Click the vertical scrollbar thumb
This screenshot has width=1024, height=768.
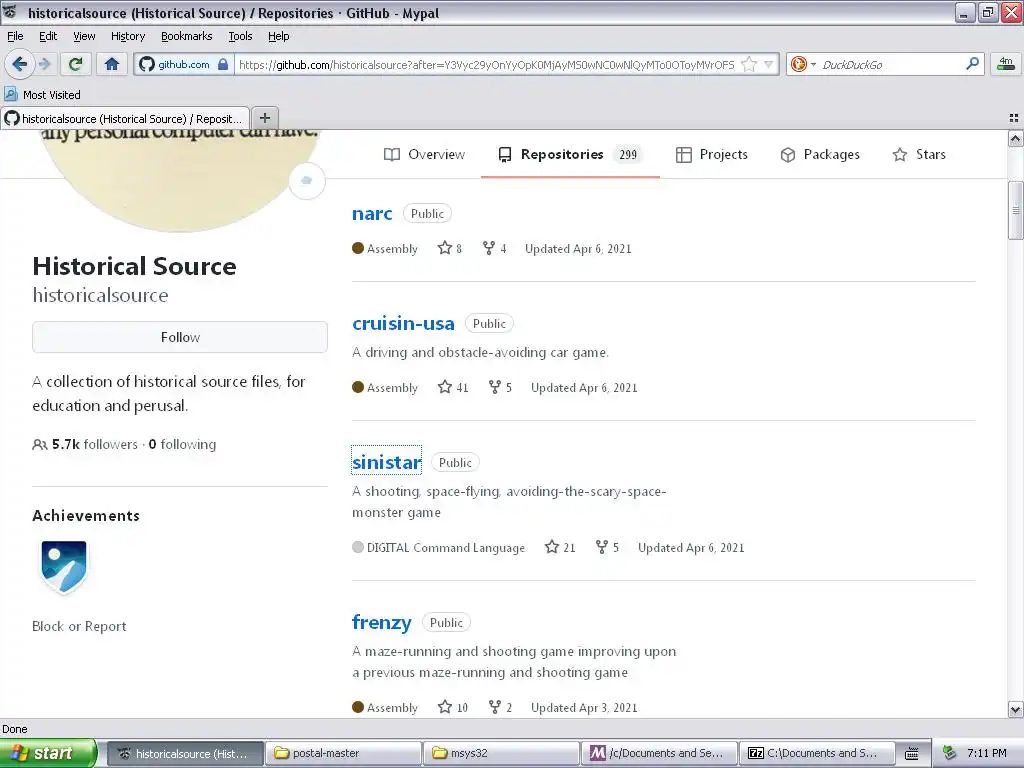[1016, 210]
